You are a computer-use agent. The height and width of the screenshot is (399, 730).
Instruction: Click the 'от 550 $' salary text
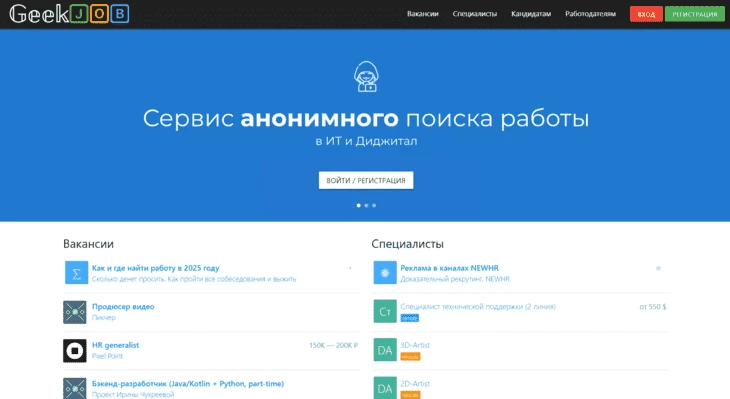pos(653,307)
